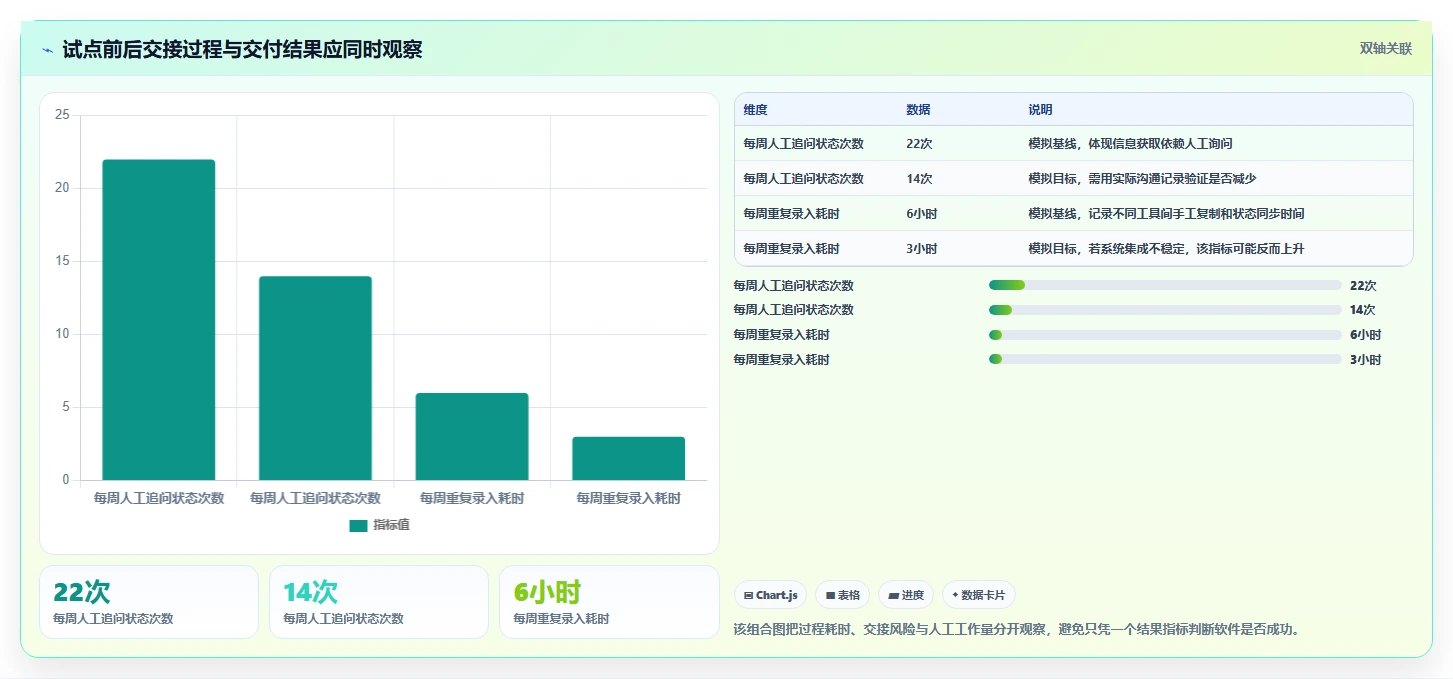Click the green legend swatch for 指标值
Viewport: 1453px width, 679px height.
click(x=358, y=526)
